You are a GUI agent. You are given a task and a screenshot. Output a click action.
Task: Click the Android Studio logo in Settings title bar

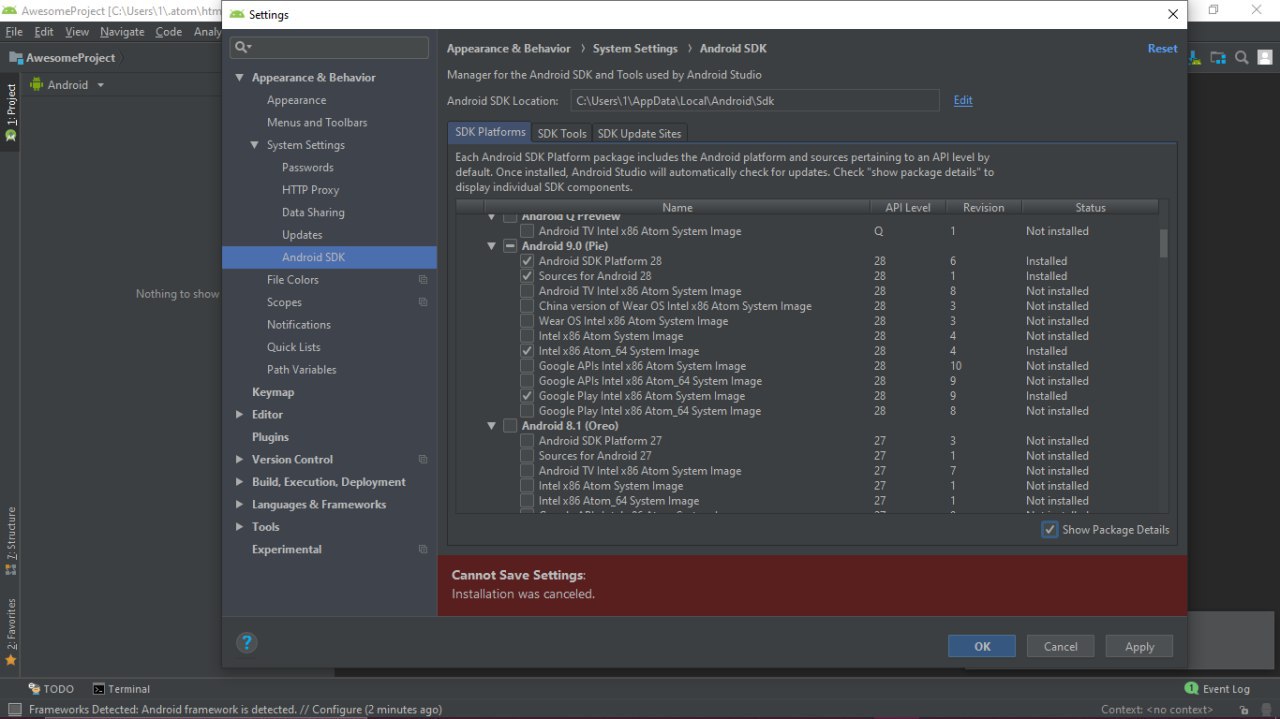click(237, 15)
